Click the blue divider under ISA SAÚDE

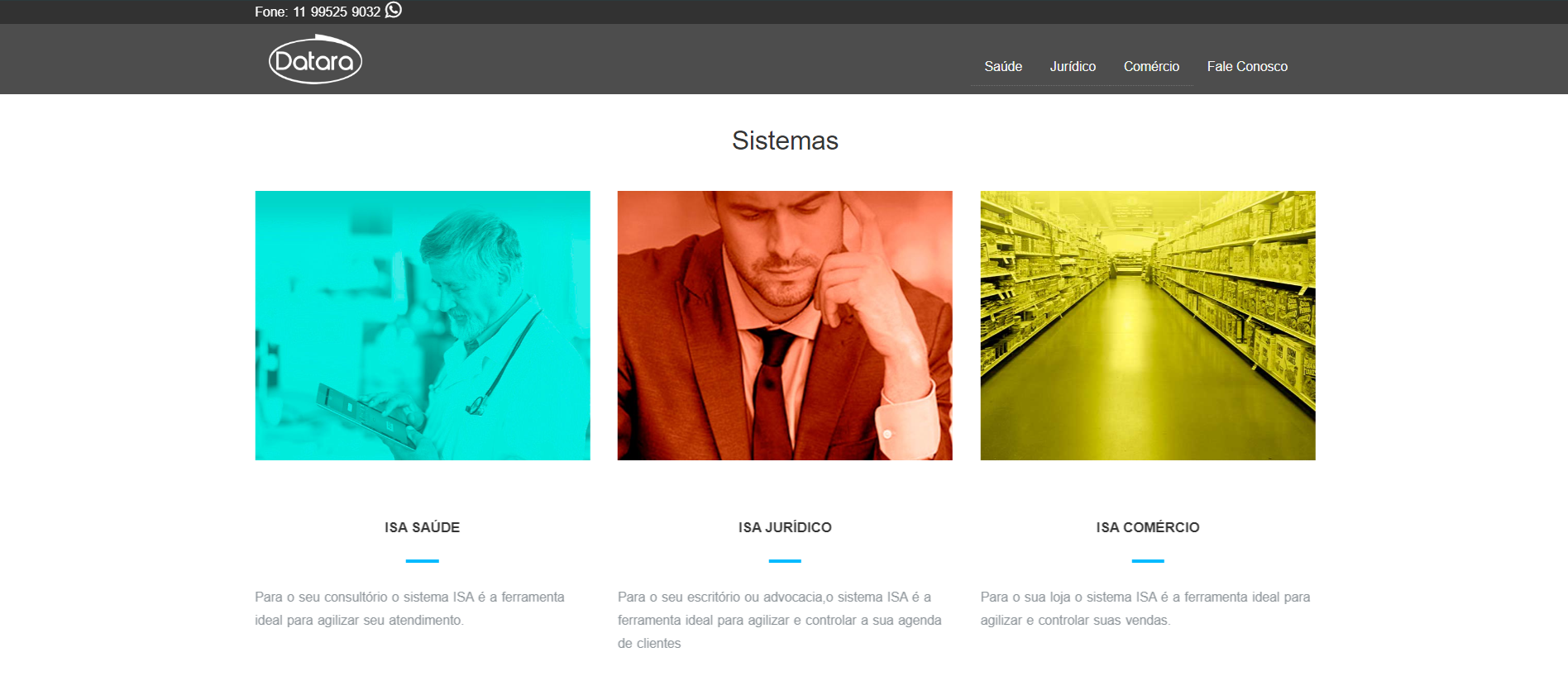[422, 561]
